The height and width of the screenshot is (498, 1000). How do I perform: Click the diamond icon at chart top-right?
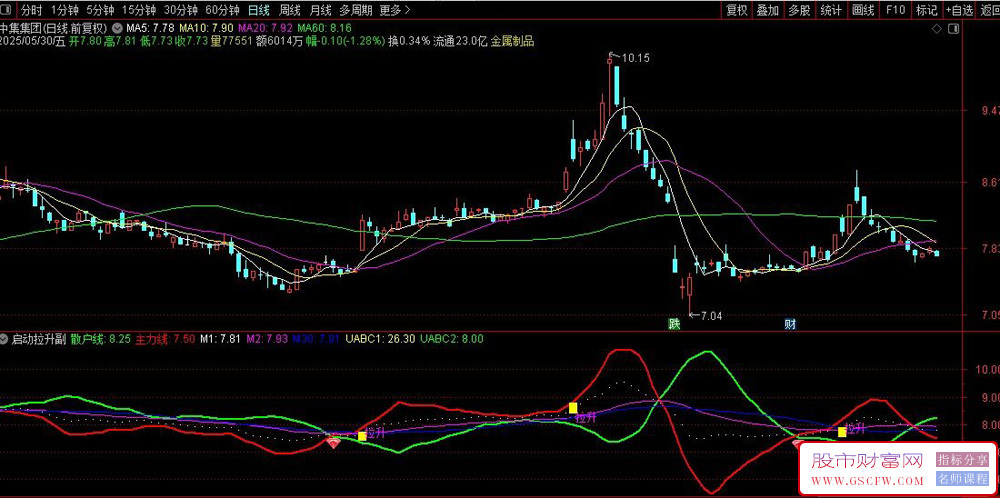click(x=936, y=29)
